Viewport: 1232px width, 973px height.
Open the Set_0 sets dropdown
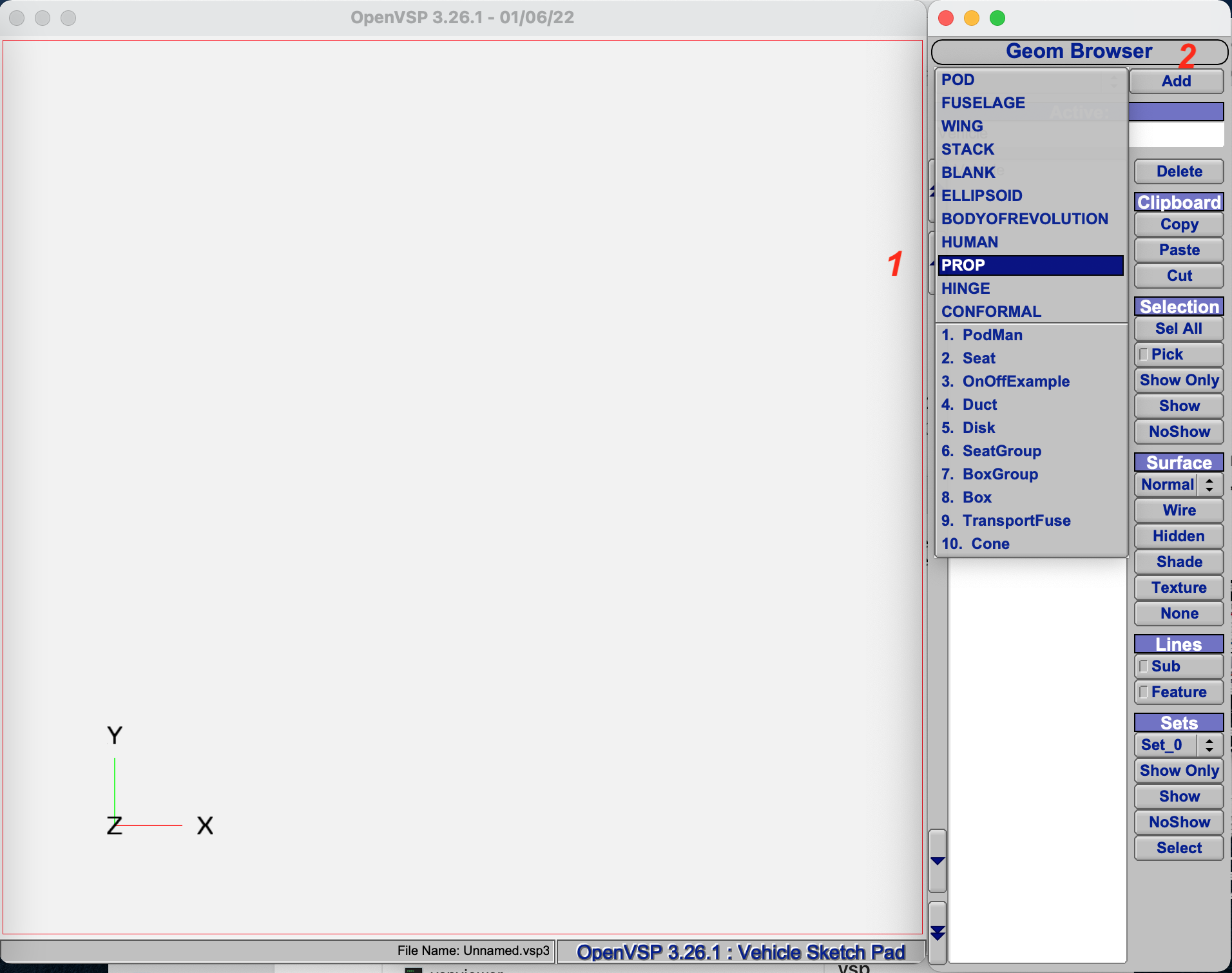click(x=1179, y=745)
